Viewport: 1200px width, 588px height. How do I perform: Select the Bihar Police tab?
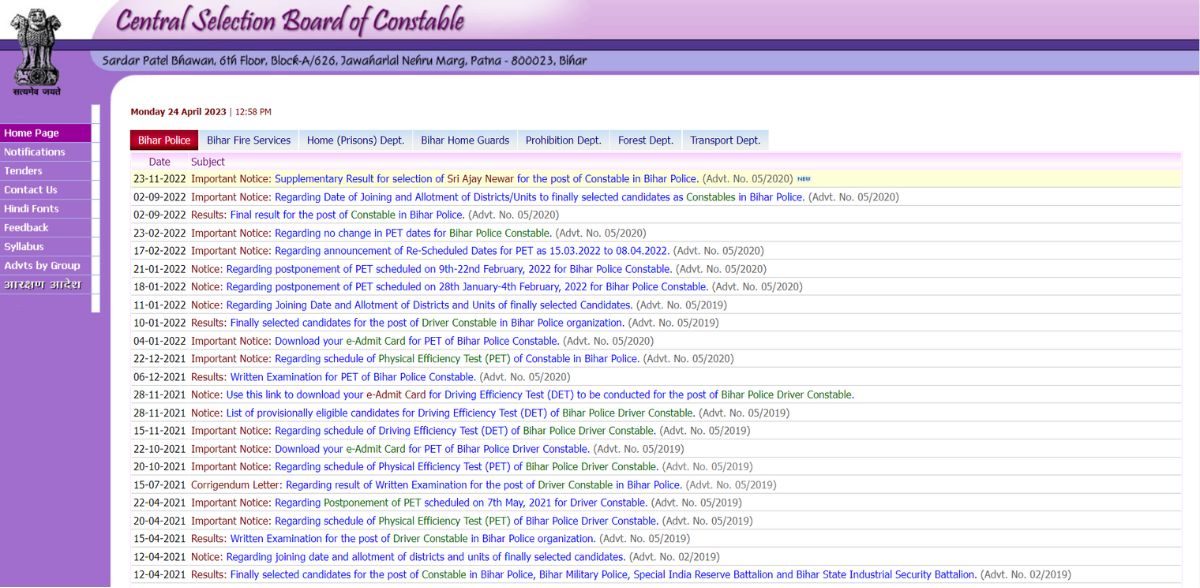pyautogui.click(x=164, y=141)
